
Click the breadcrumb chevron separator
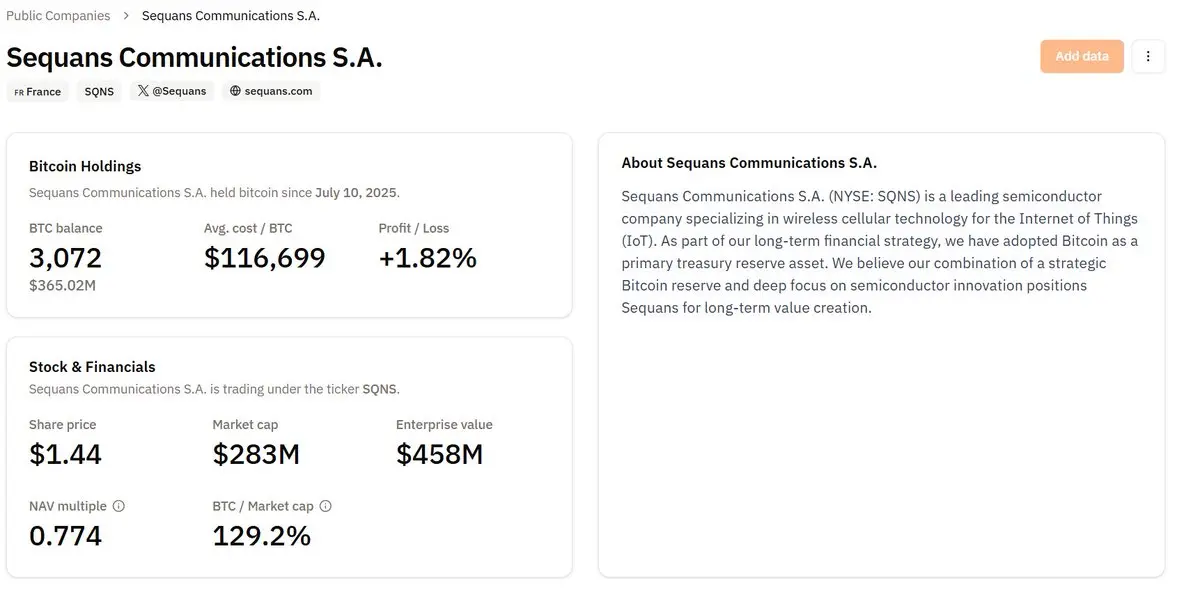point(126,16)
